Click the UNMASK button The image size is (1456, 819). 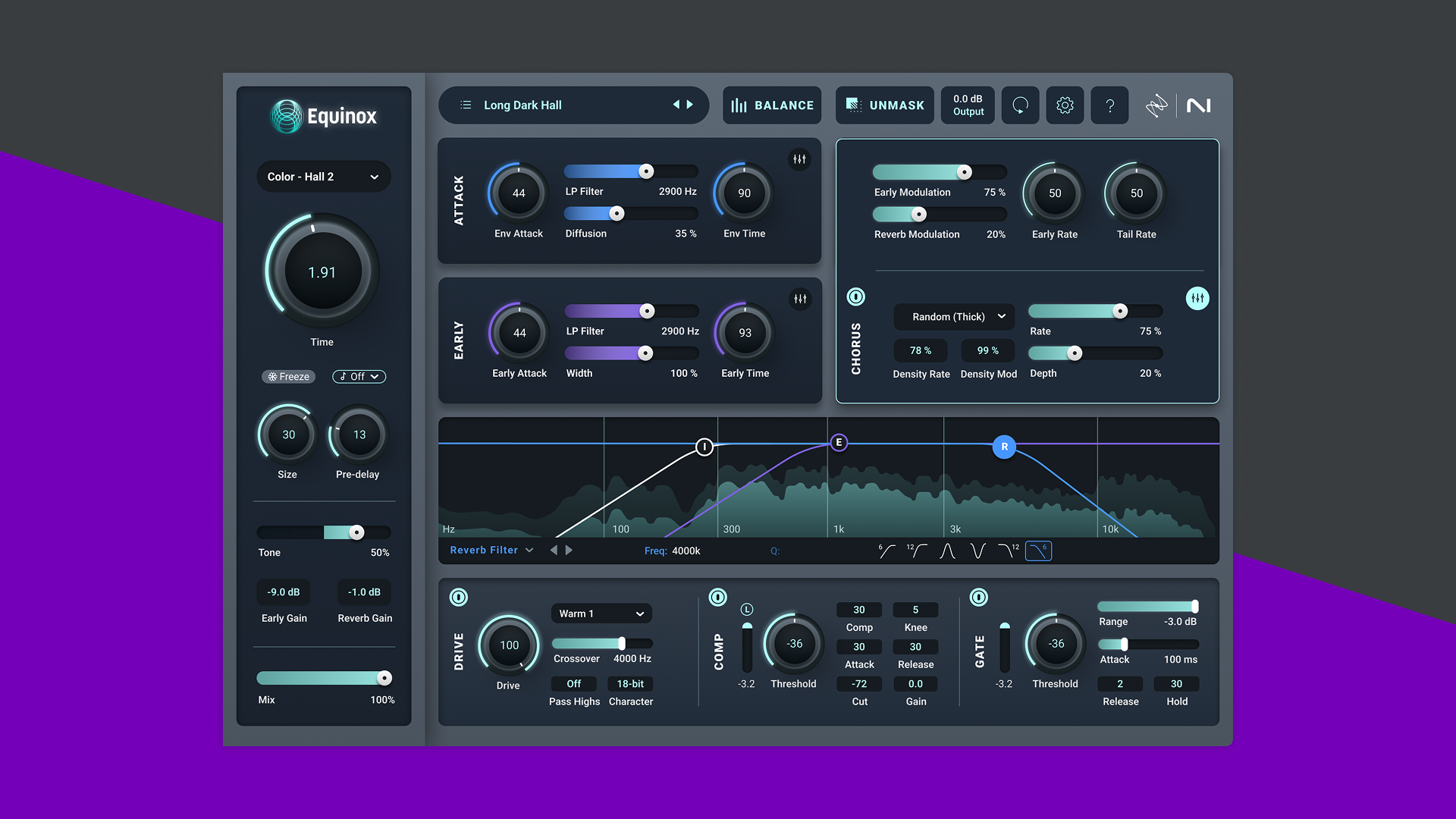(x=884, y=105)
